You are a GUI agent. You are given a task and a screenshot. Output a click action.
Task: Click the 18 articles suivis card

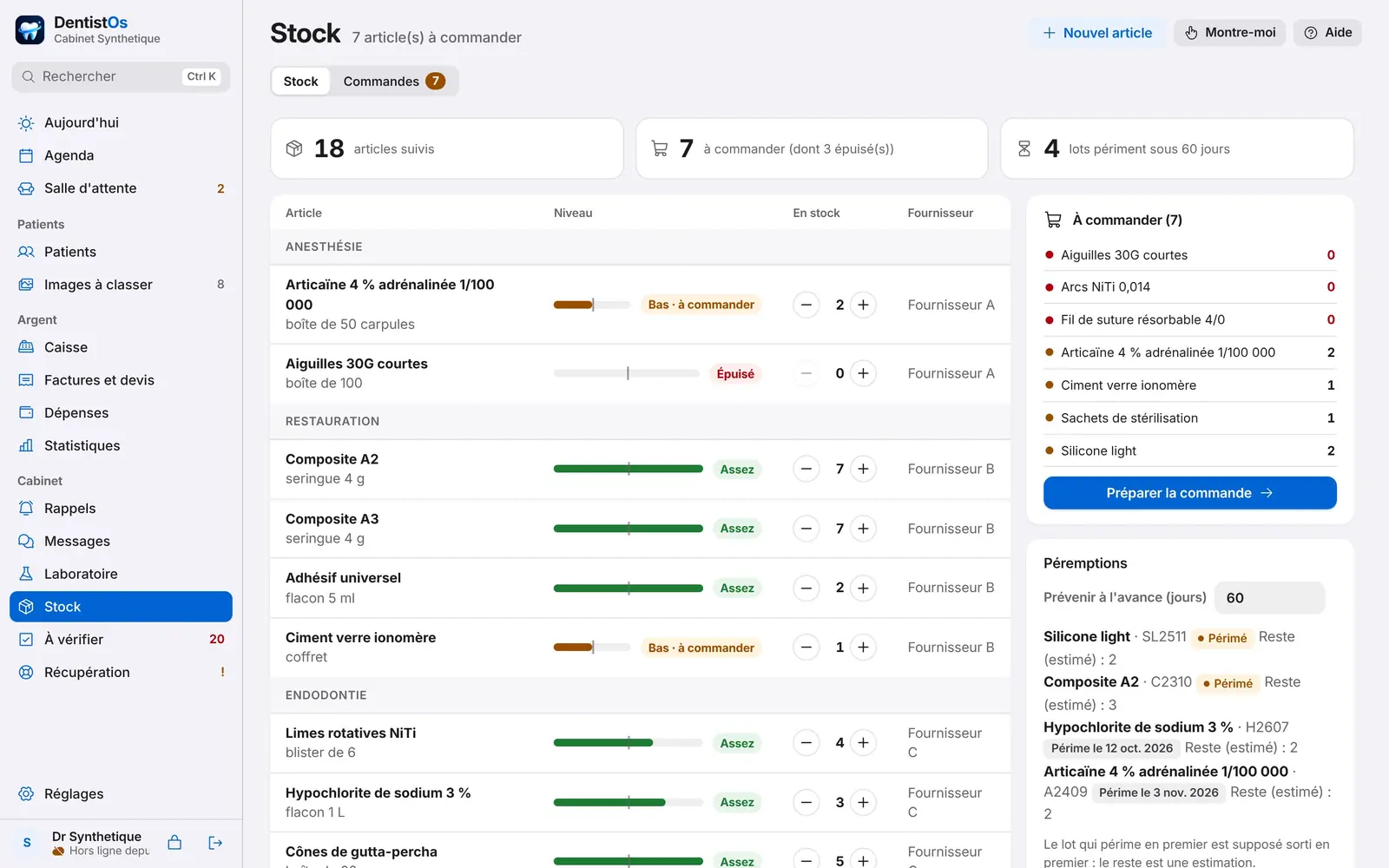[447, 148]
